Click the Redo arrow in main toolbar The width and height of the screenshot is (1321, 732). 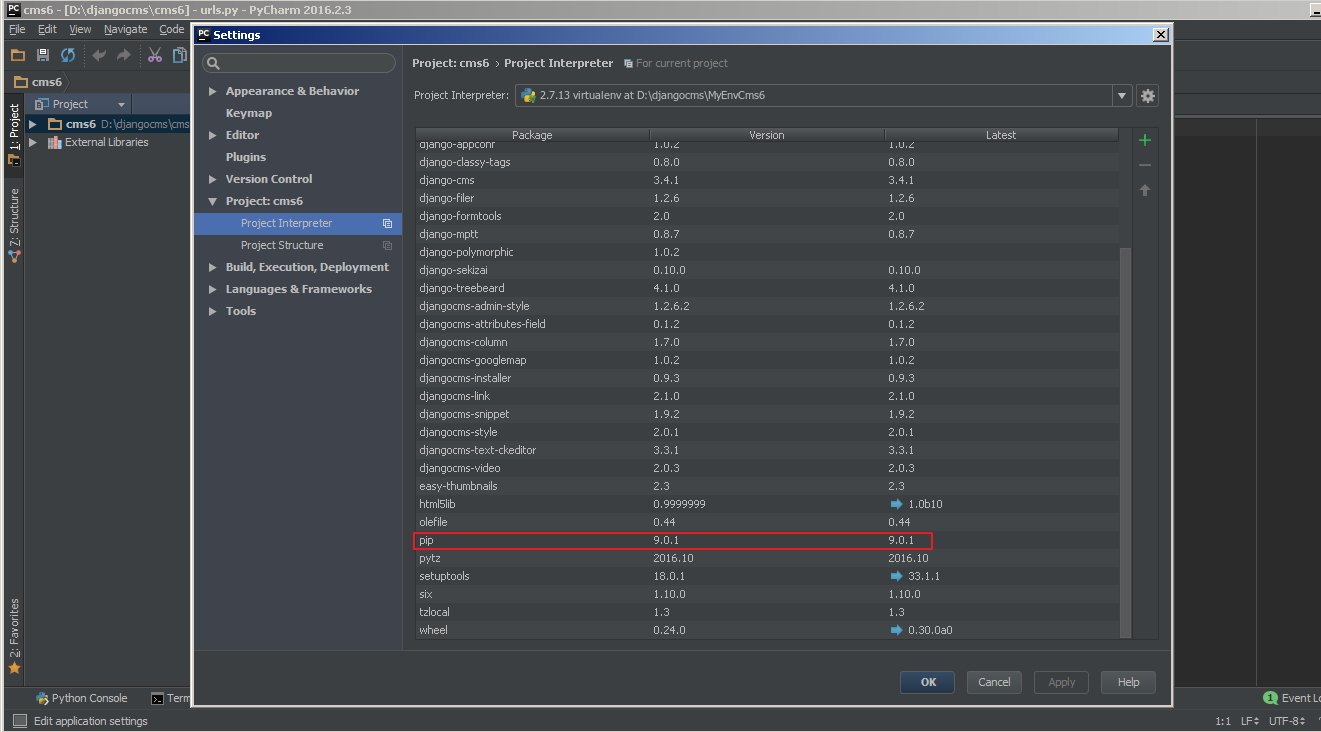[x=124, y=55]
